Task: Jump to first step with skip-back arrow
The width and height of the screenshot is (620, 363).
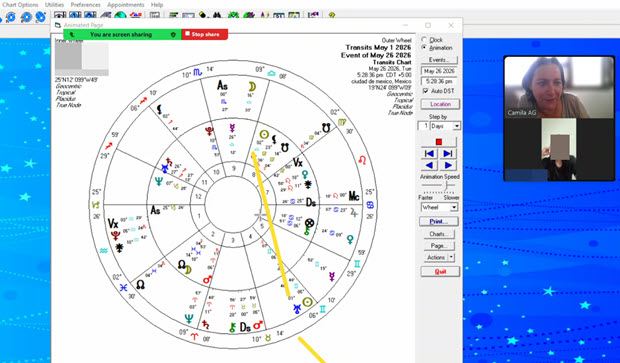Action: click(x=429, y=153)
